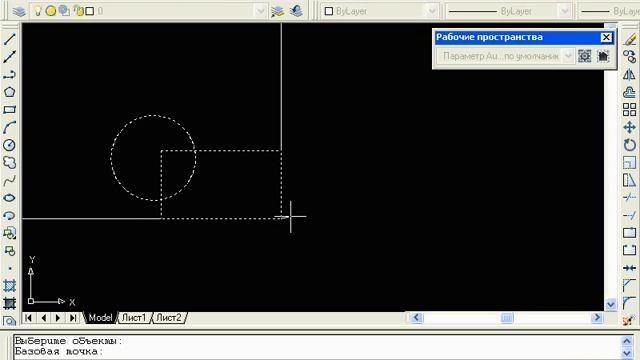Screen dimensions: 640x360
Task: Select the Ellipse Arc tool
Action: click(9, 216)
